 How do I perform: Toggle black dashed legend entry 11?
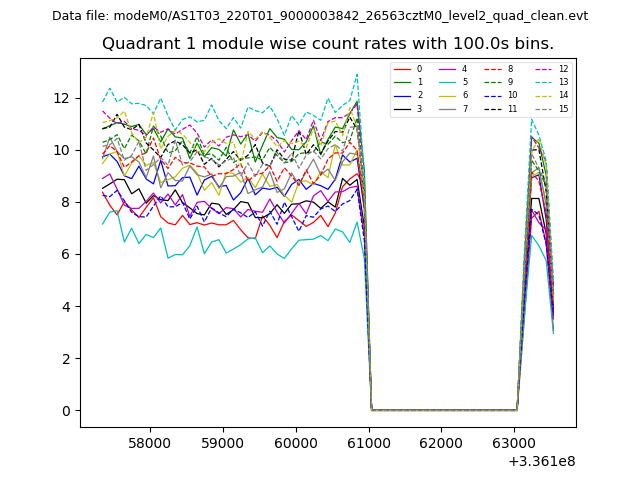coord(500,108)
